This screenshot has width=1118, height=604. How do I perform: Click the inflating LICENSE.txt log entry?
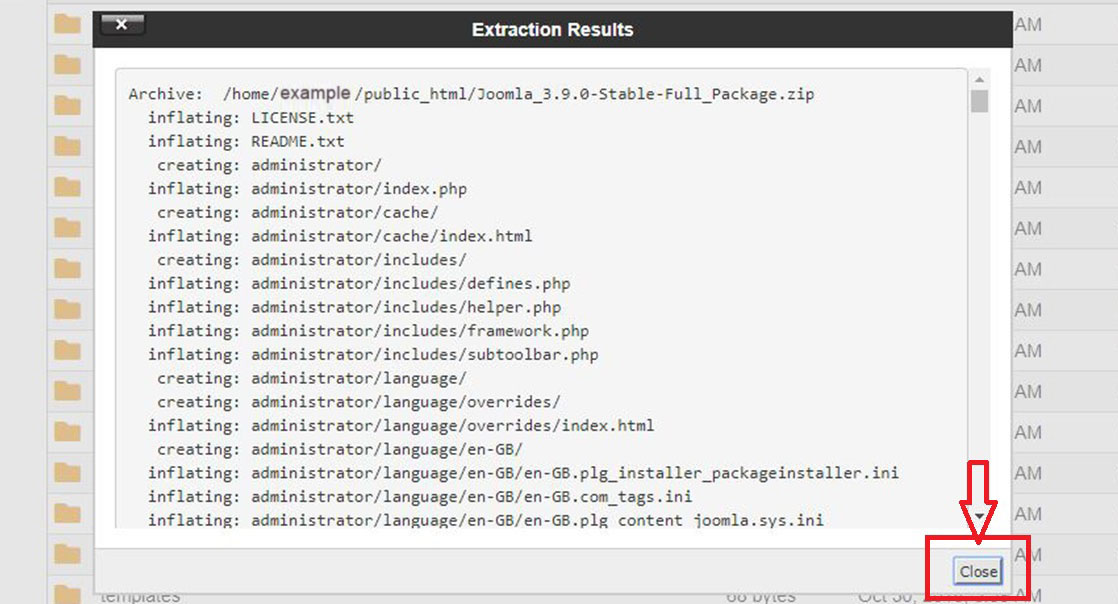pos(250,118)
